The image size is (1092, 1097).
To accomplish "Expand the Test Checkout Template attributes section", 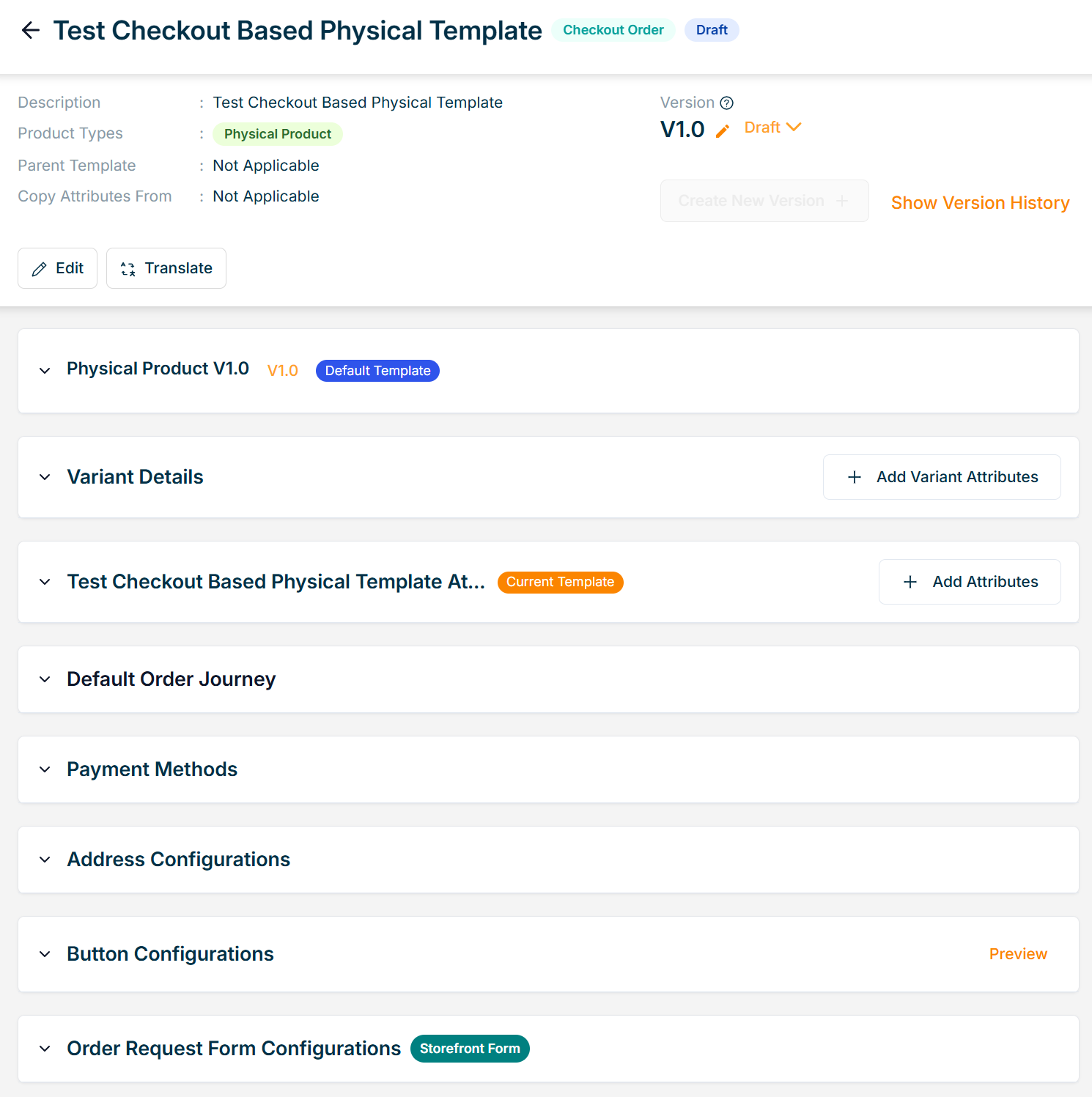I will click(x=45, y=582).
